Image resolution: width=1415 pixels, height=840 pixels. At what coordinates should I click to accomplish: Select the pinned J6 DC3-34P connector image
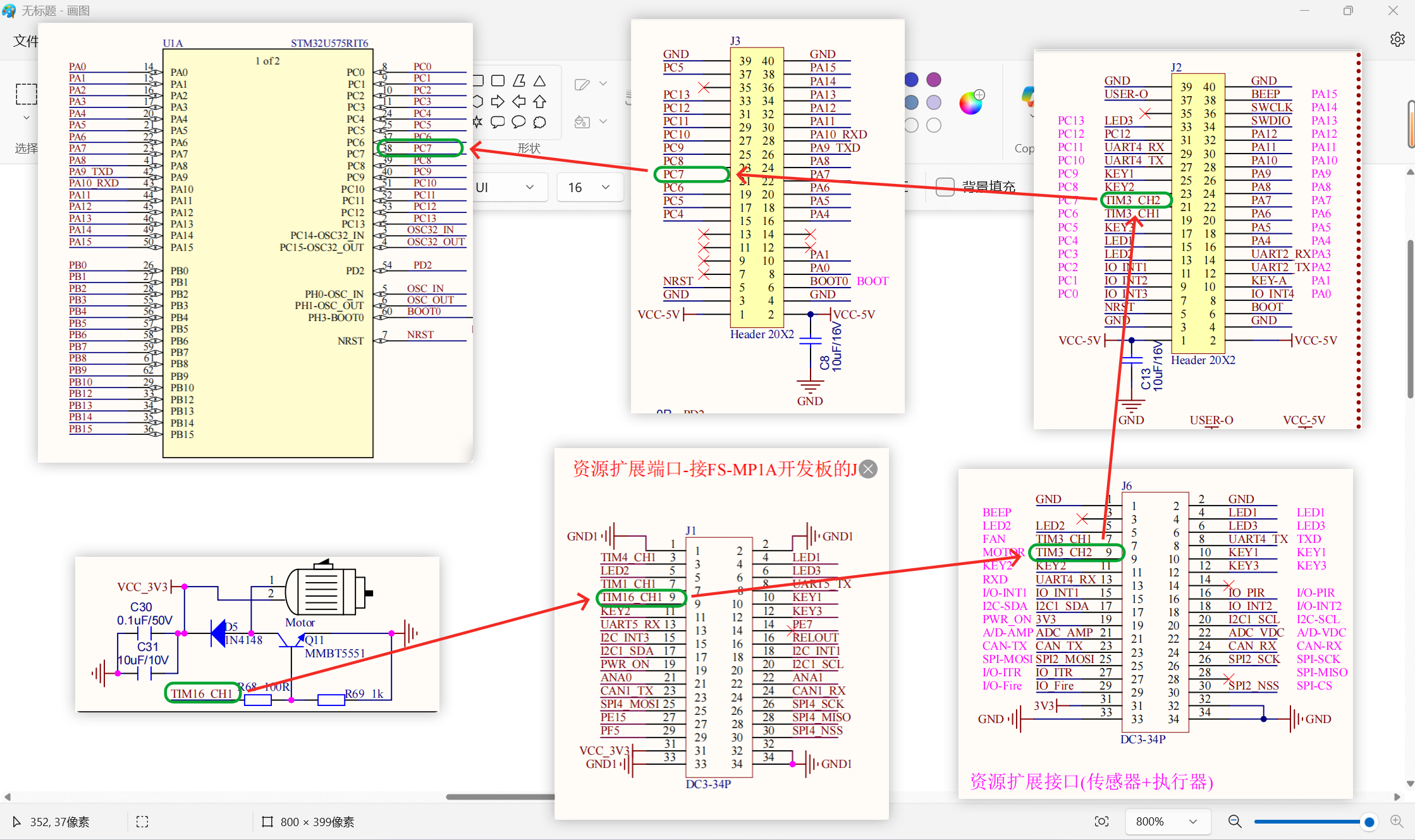[1156, 634]
